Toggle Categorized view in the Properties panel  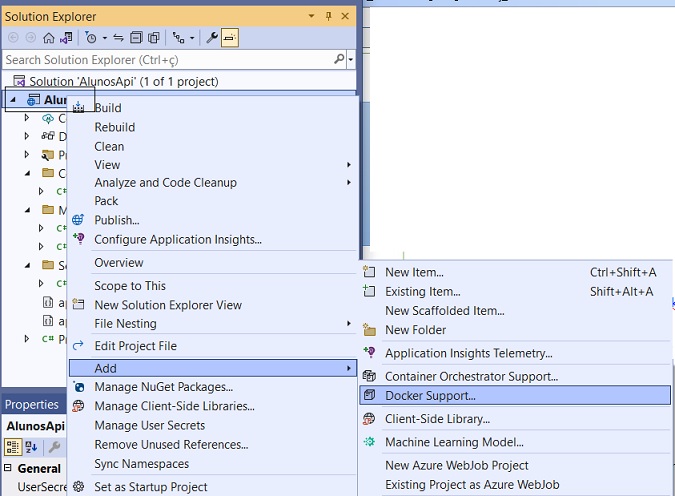point(12,447)
